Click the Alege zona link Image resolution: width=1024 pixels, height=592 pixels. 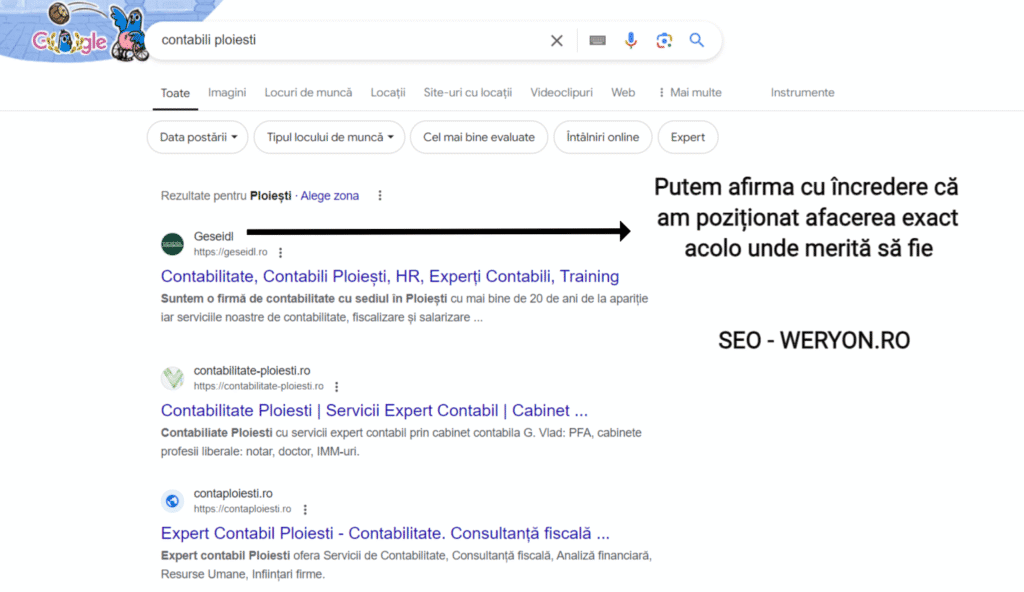pyautogui.click(x=329, y=195)
